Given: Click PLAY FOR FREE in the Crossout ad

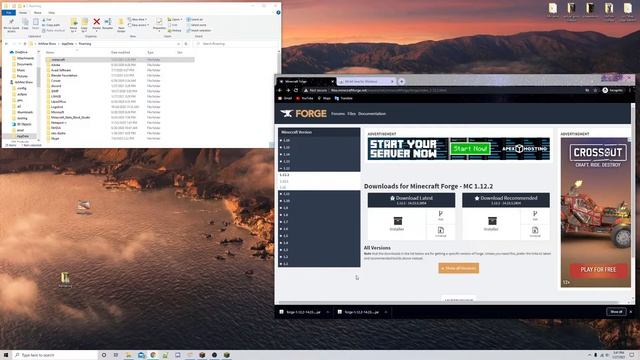Looking at the screenshot, I should (598, 270).
